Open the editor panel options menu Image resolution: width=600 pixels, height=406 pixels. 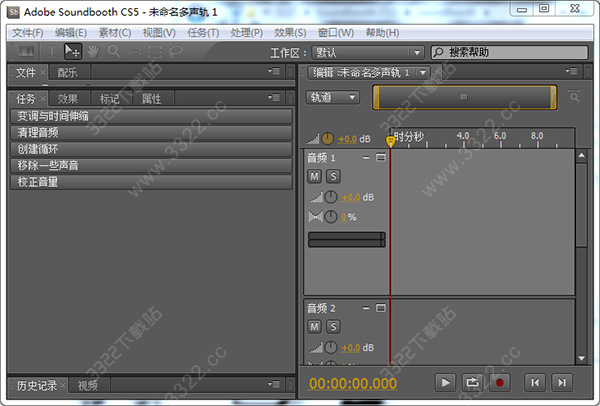pos(572,71)
